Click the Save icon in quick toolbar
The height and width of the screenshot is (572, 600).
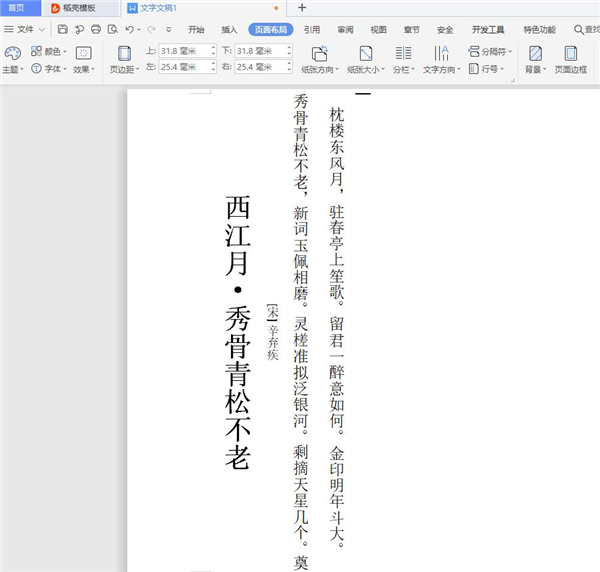coord(62,30)
